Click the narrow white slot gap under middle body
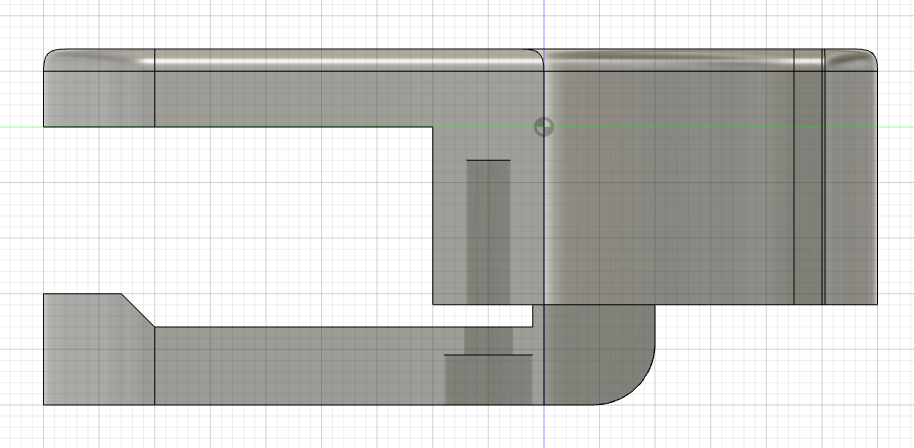 click(482, 315)
